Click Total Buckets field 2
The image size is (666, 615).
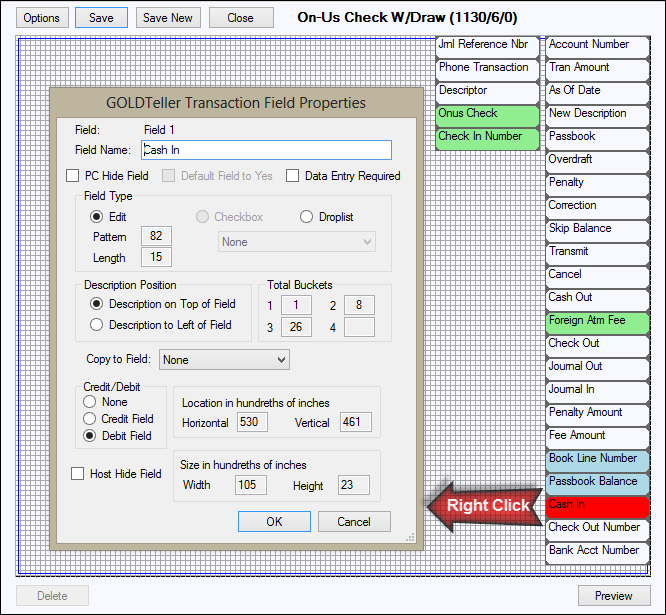point(359,305)
